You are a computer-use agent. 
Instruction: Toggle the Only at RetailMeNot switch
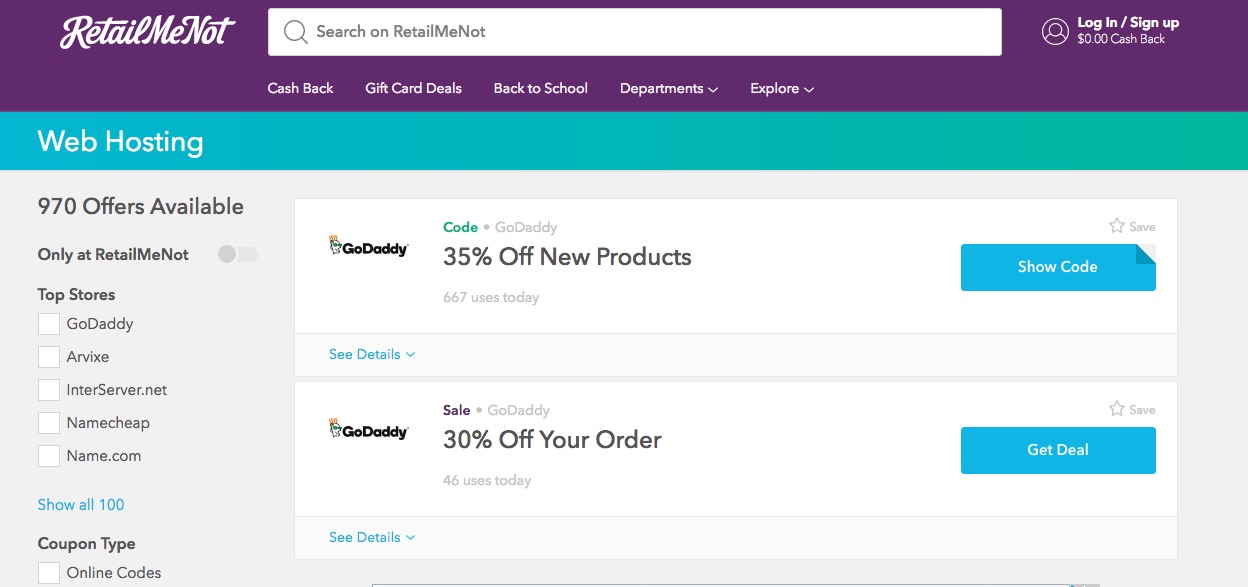click(238, 255)
